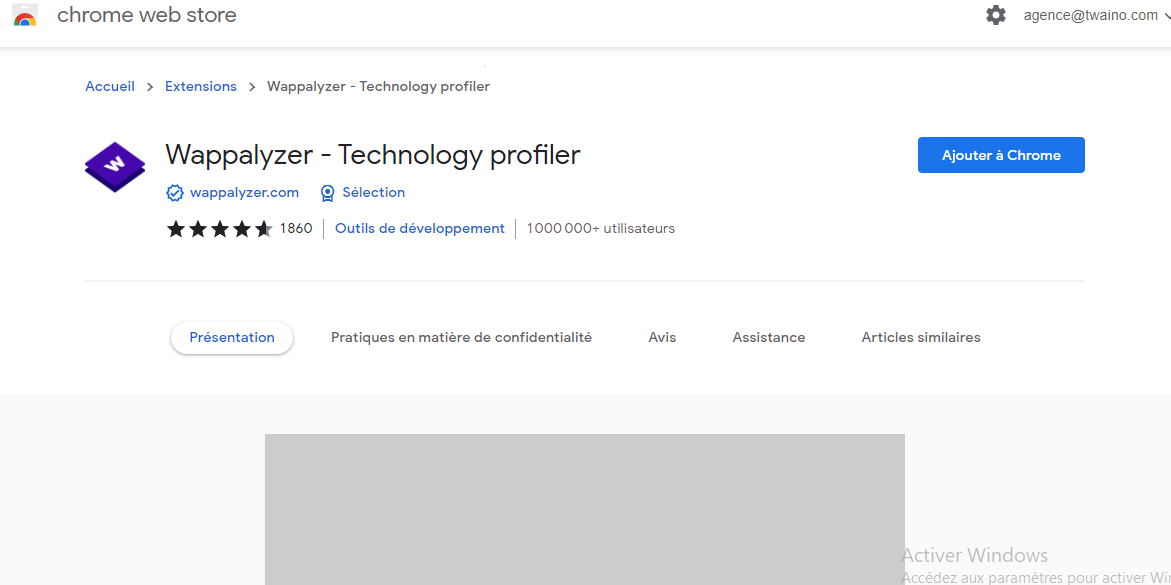Screen dimensions: 1171x585
Task: Click the 1 000 000+ utilisateurs text
Action: pos(600,229)
